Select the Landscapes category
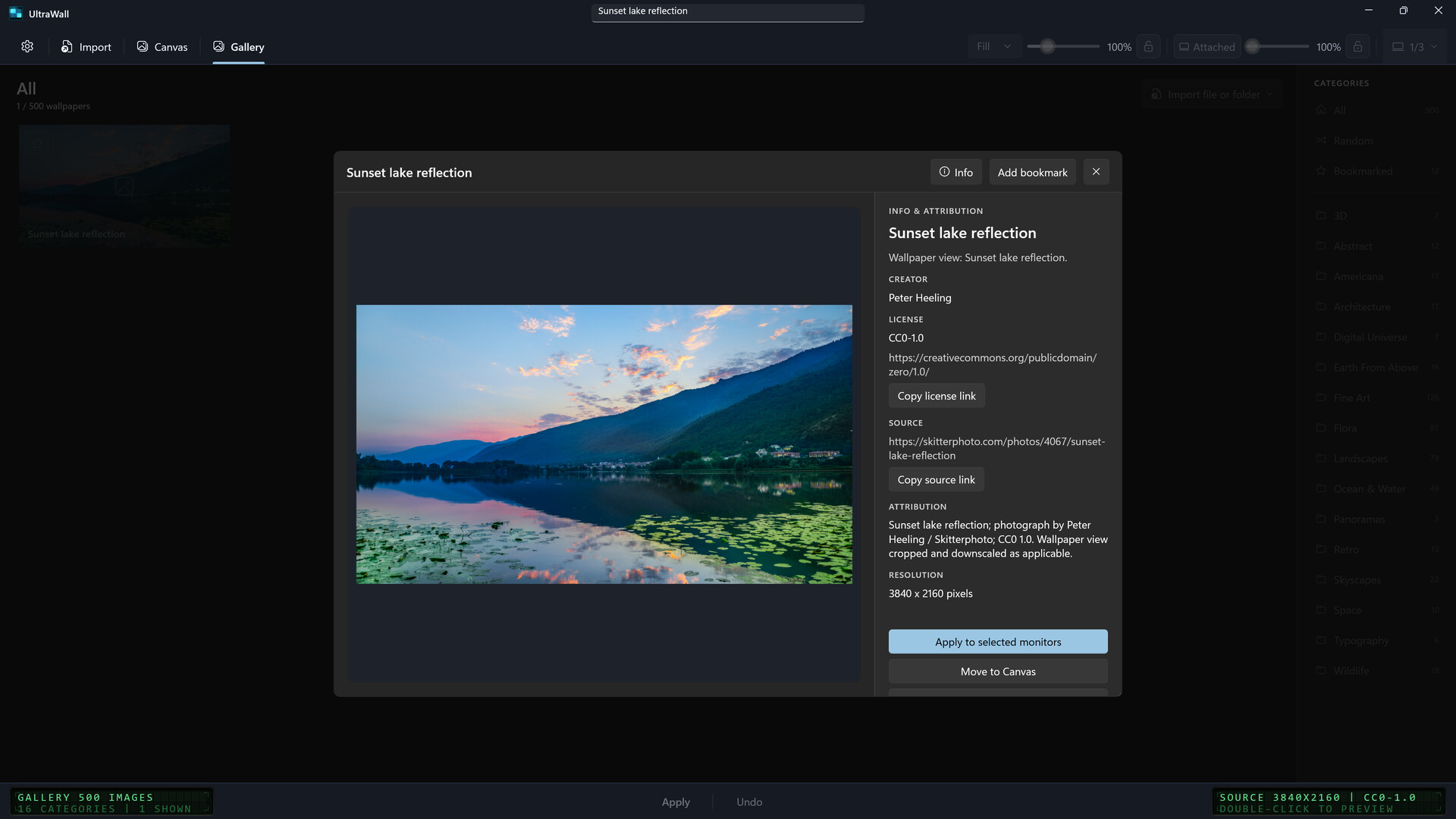Screen dimensions: 1456x819 (1378, 458)
